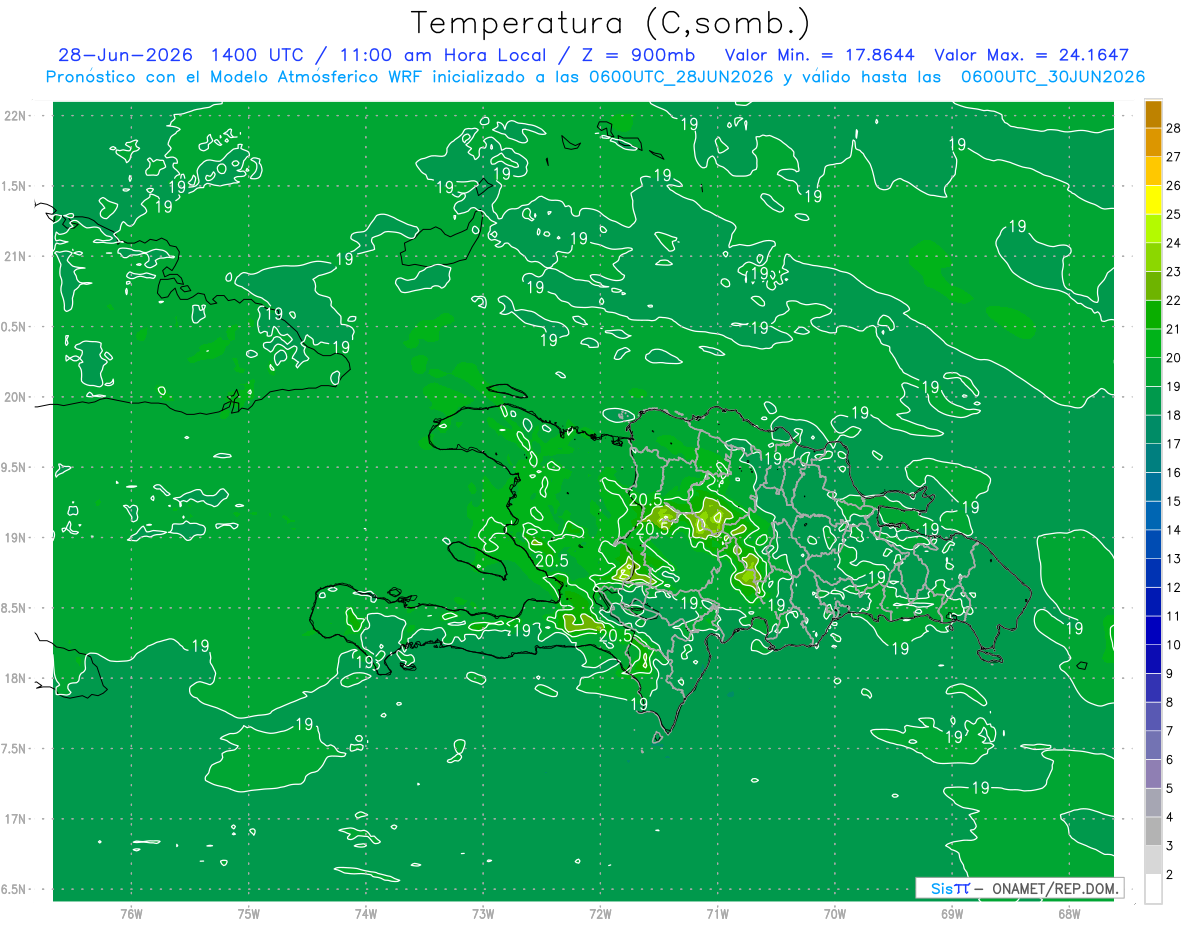This screenshot has height=927, width=1200.
Task: Click the '68W' longitude axis label
Action: point(1069,914)
